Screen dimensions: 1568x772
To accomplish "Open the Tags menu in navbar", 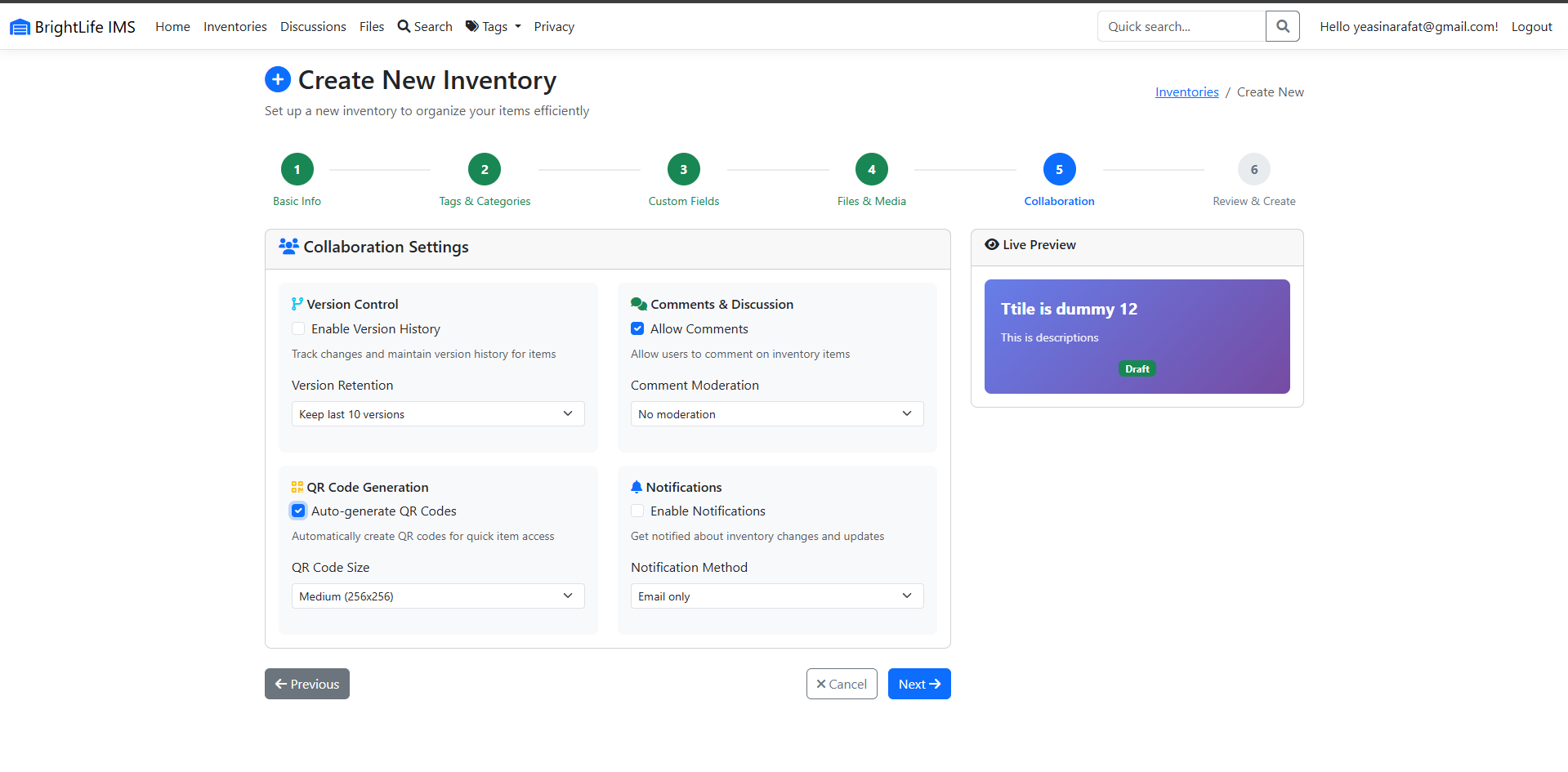I will pyautogui.click(x=494, y=27).
